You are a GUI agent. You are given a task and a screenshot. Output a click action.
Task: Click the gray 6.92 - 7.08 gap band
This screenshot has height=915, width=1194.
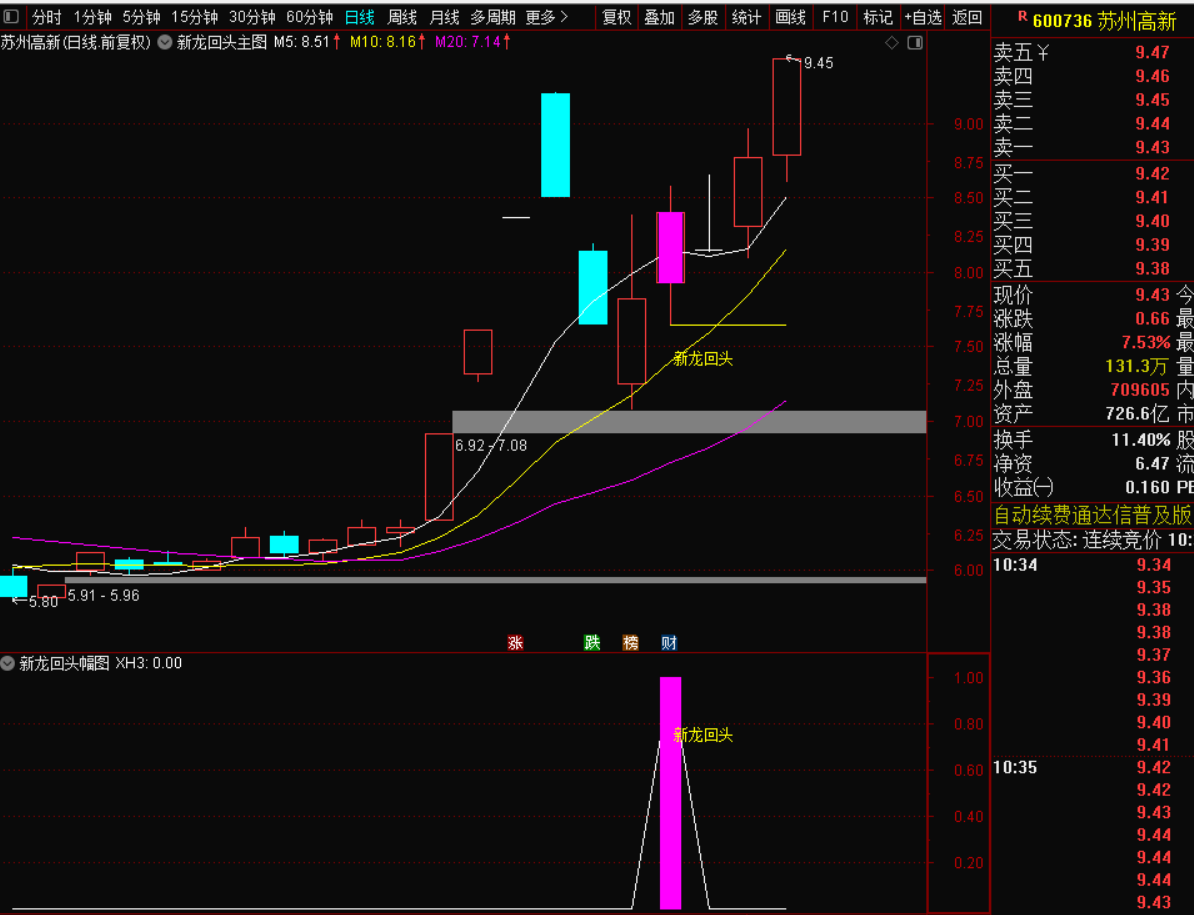tap(689, 422)
